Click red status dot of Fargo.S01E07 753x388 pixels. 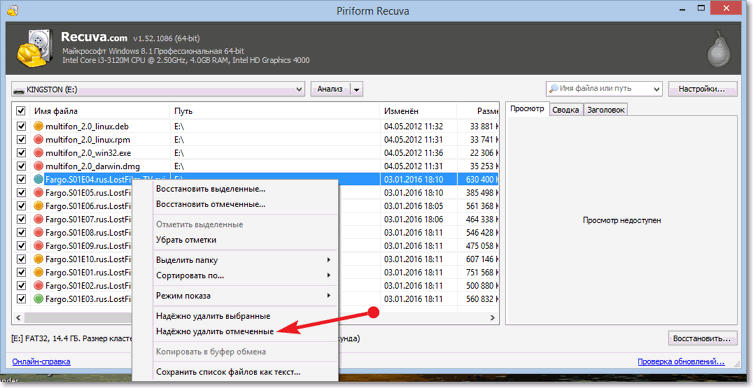[38, 219]
